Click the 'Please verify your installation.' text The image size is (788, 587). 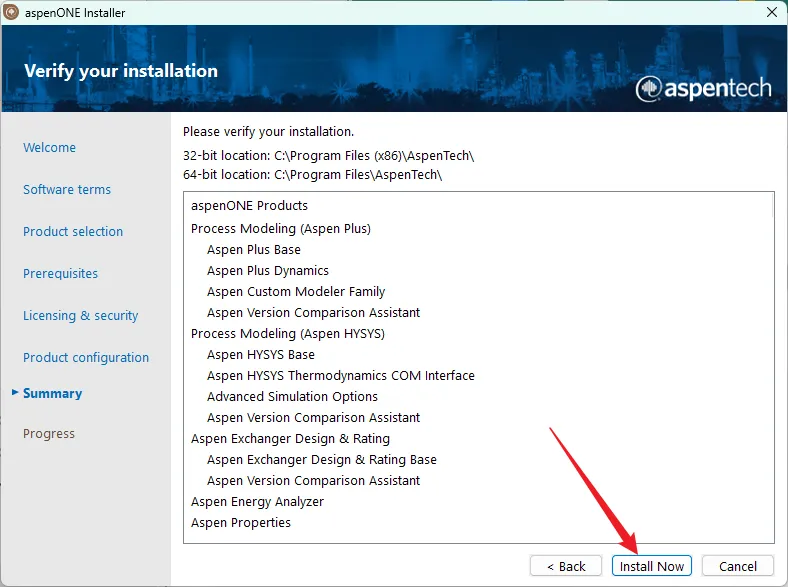tap(268, 132)
